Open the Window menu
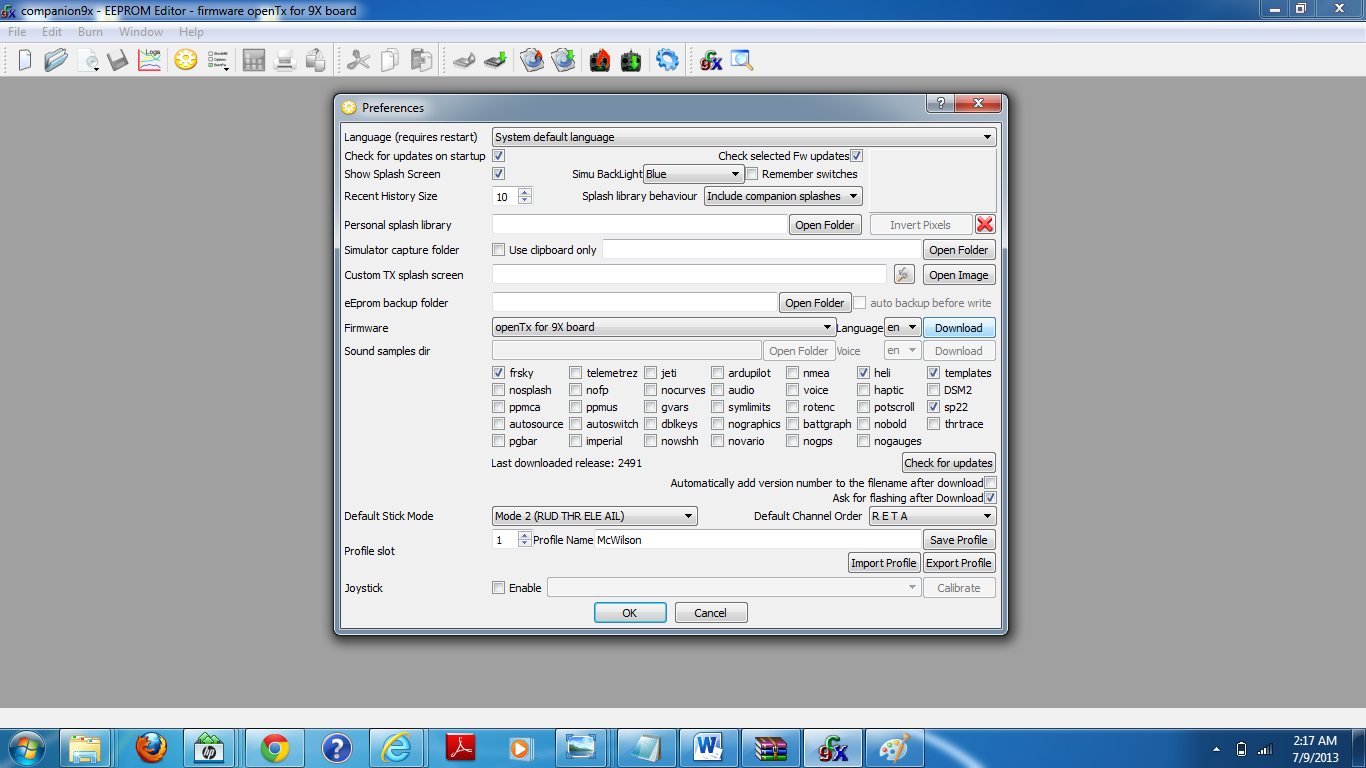Screen dimensions: 1366x768 (x=141, y=32)
